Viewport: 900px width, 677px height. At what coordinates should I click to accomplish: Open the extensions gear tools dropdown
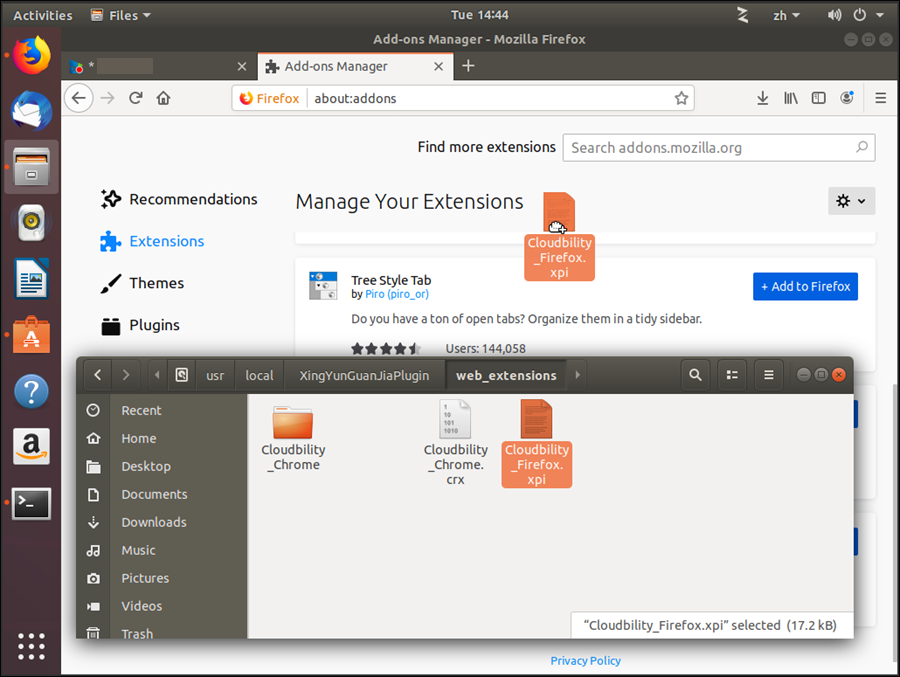pos(851,201)
